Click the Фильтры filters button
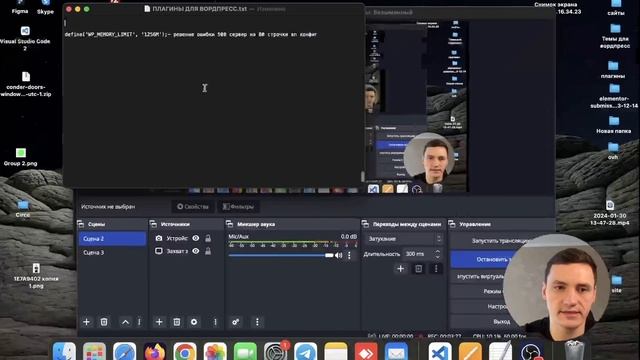Screen dimensions: 640x360 (238, 207)
